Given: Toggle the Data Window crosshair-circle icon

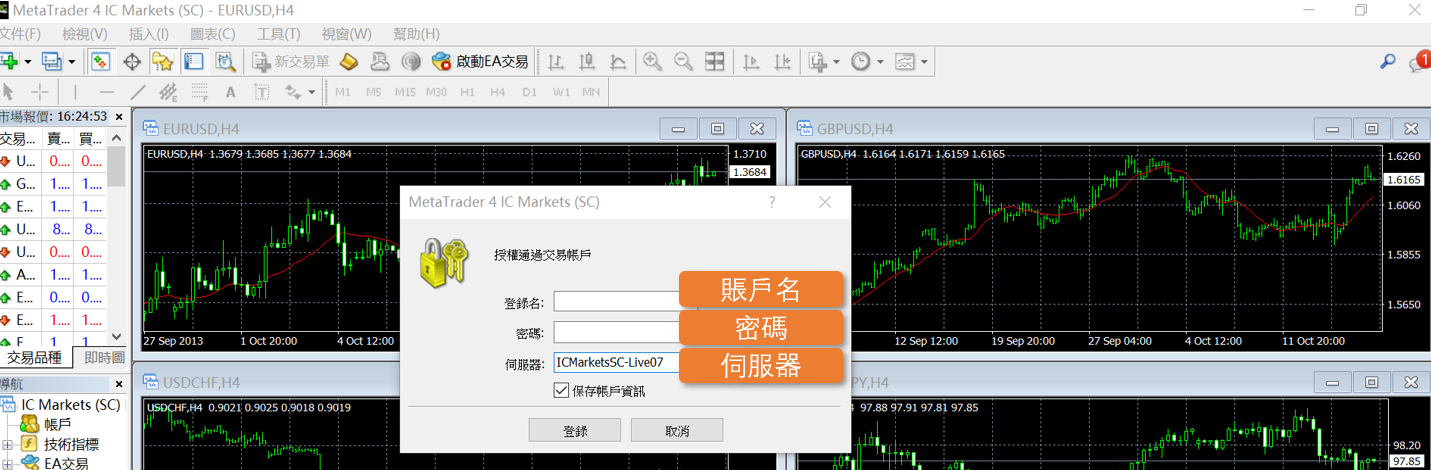Looking at the screenshot, I should coord(131,61).
